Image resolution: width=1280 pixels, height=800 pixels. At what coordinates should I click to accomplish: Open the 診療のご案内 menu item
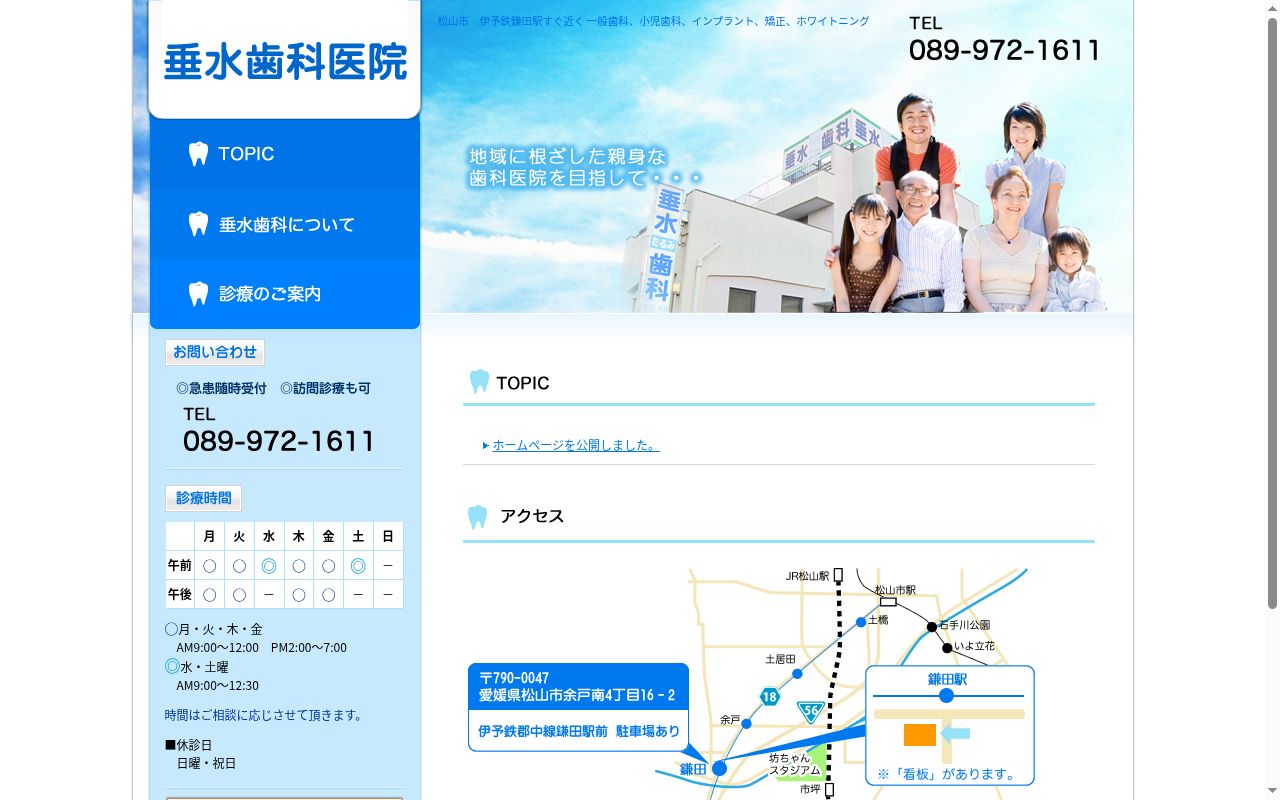pyautogui.click(x=285, y=294)
